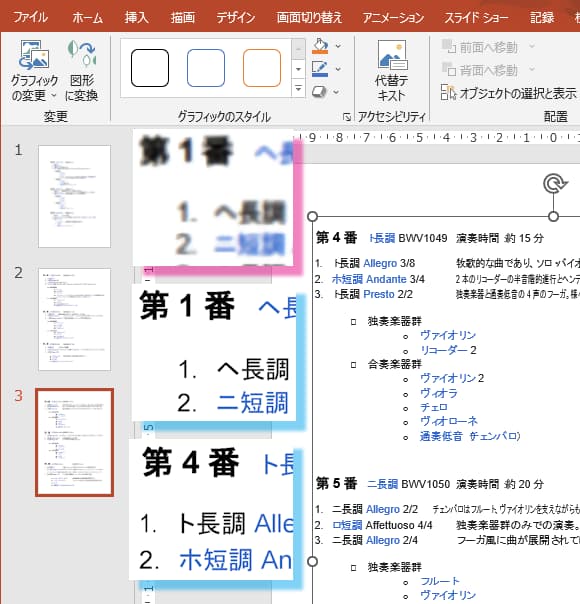This screenshot has height=604, width=580.
Task: Click the graphic fill paint bucket icon
Action: (320, 46)
